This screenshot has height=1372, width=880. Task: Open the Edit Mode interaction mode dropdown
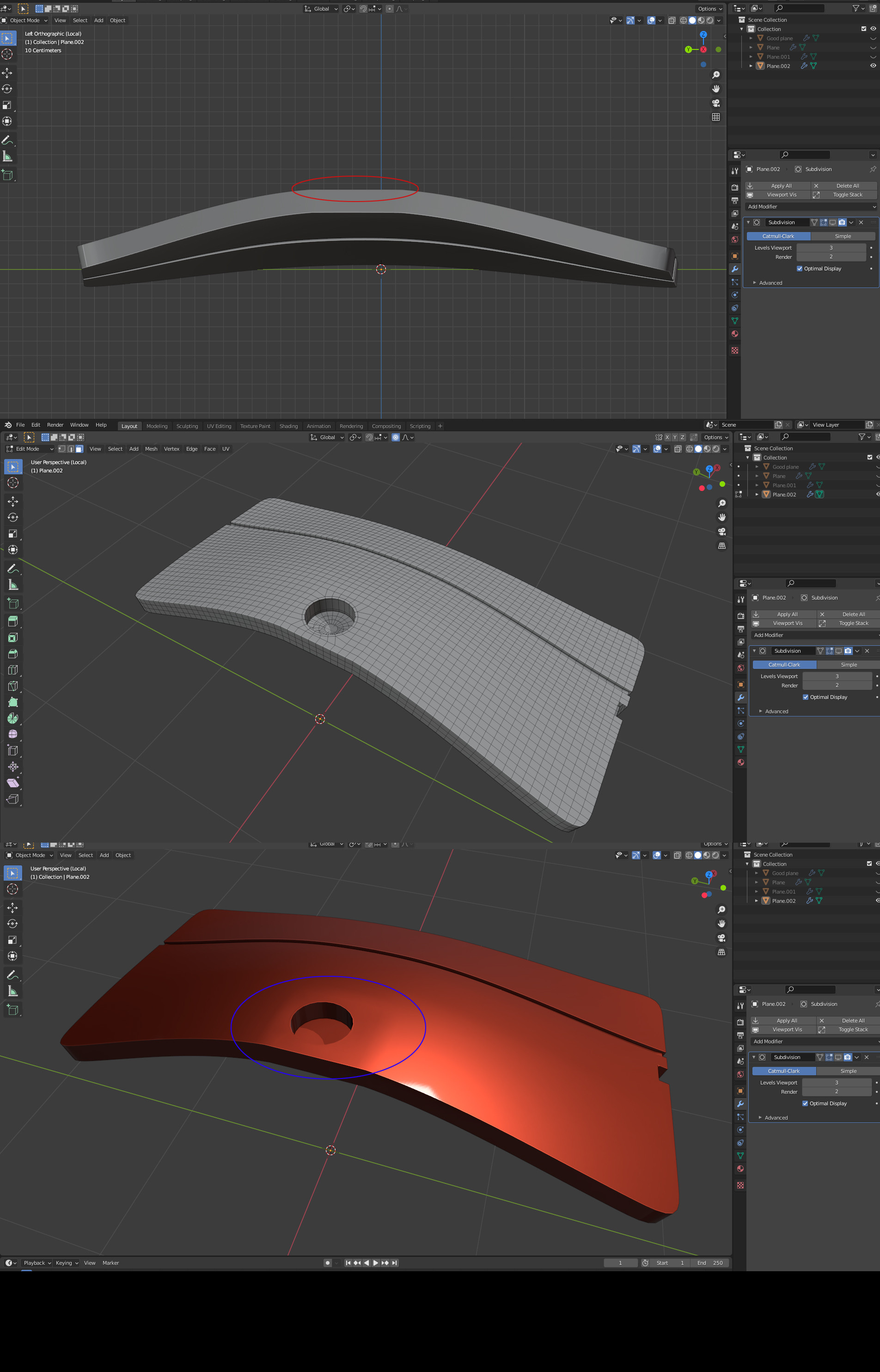[x=30, y=448]
